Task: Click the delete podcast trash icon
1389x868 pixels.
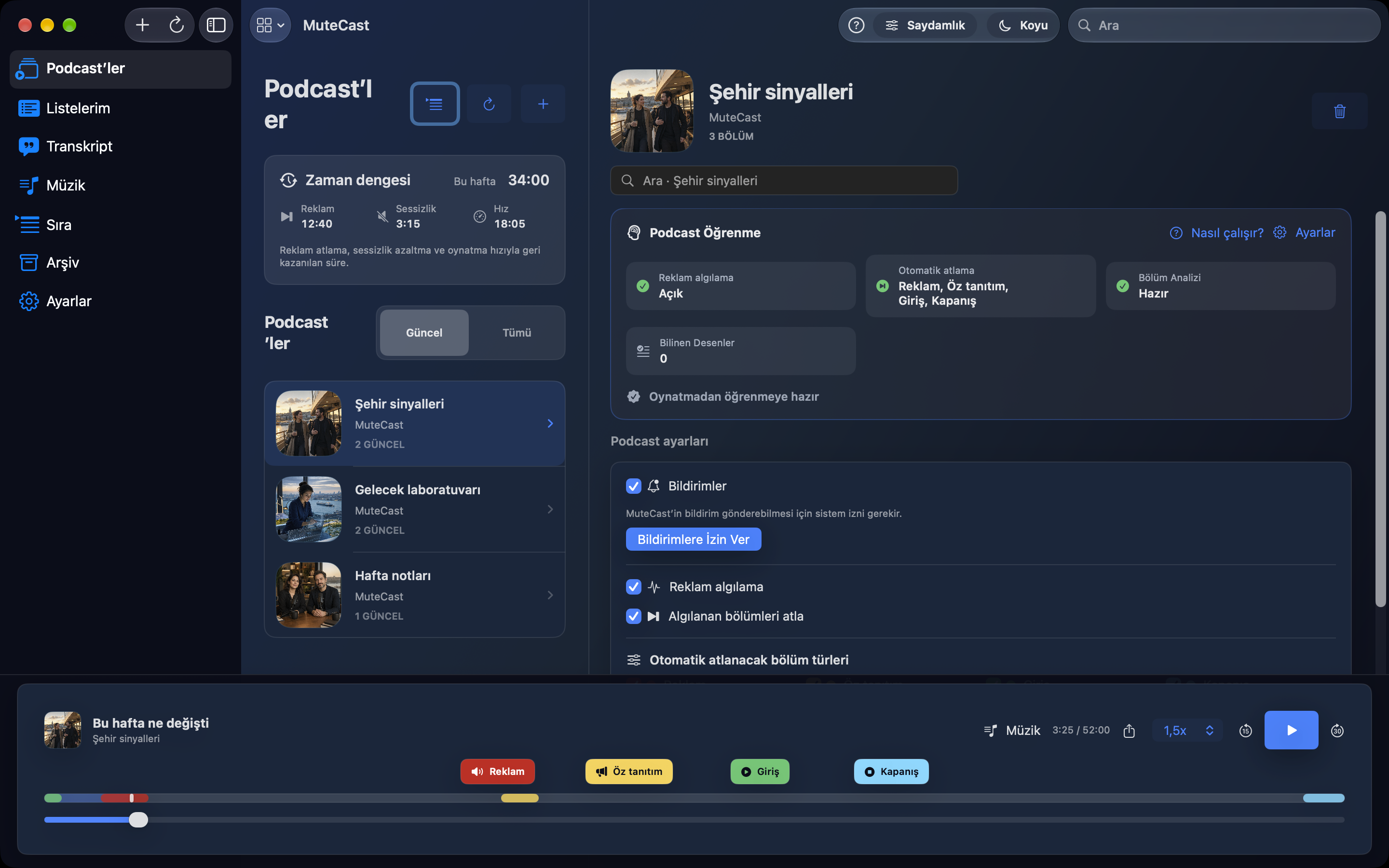Action: (1340, 111)
